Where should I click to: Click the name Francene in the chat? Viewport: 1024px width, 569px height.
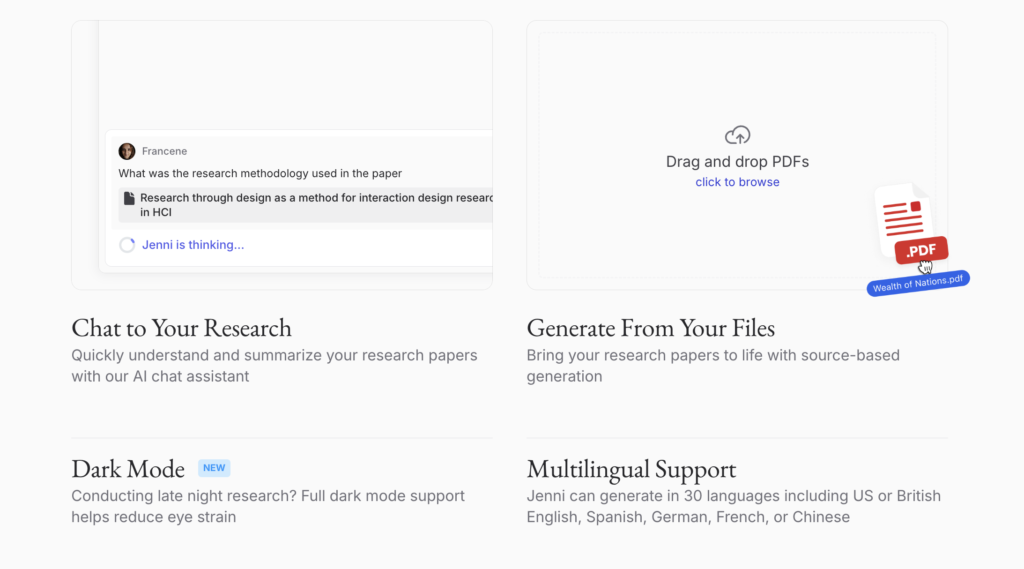click(165, 151)
